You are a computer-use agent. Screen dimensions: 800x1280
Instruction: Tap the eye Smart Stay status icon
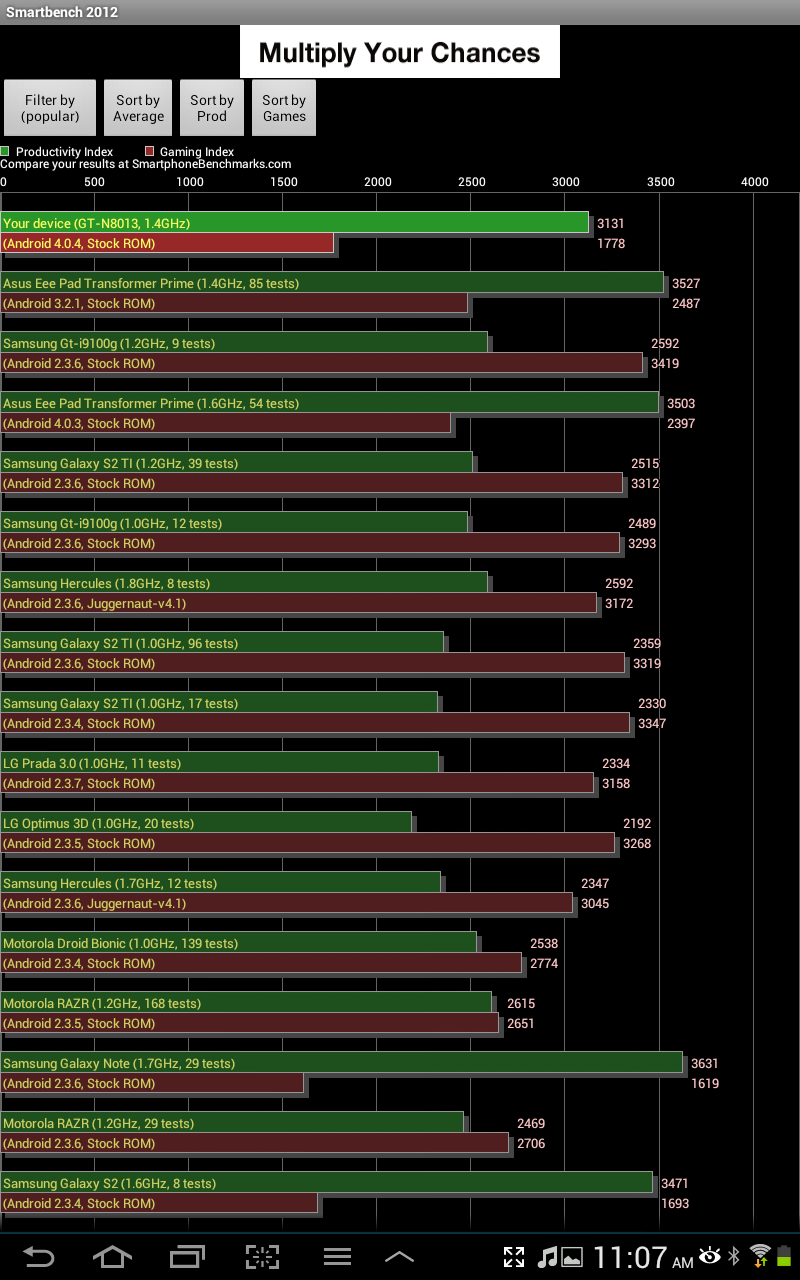tap(711, 1256)
